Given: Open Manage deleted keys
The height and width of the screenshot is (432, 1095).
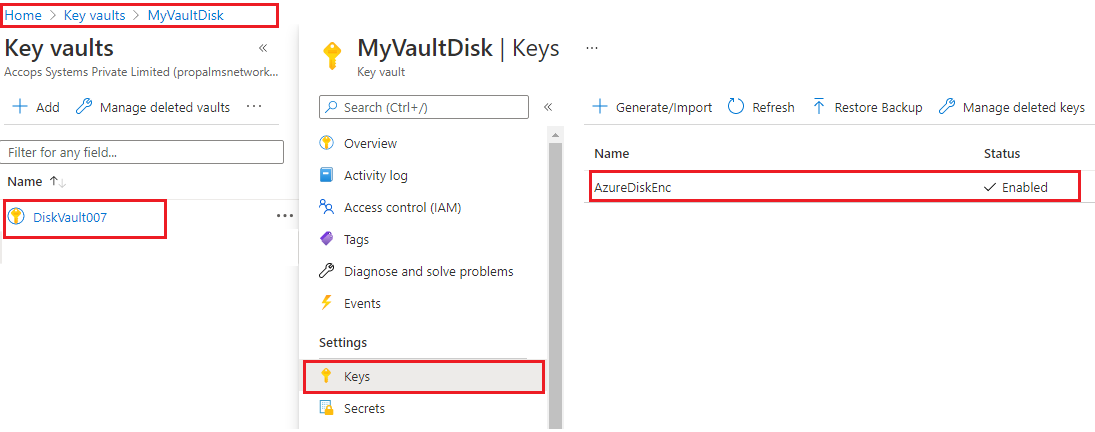Looking at the screenshot, I should coord(1012,107).
